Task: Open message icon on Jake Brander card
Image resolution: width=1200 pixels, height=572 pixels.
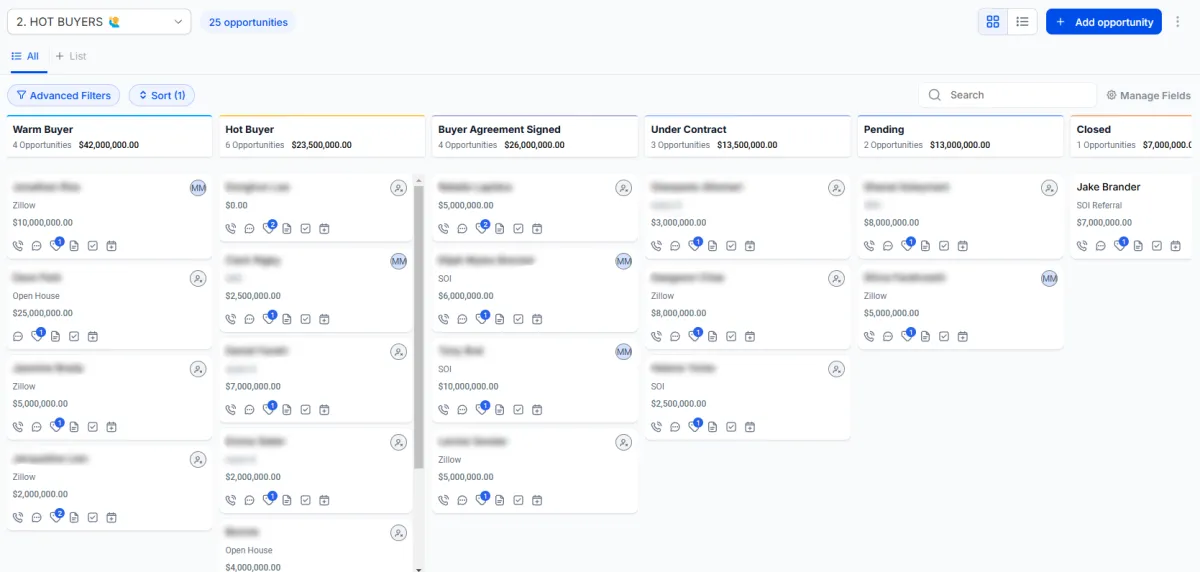Action: tap(1100, 245)
